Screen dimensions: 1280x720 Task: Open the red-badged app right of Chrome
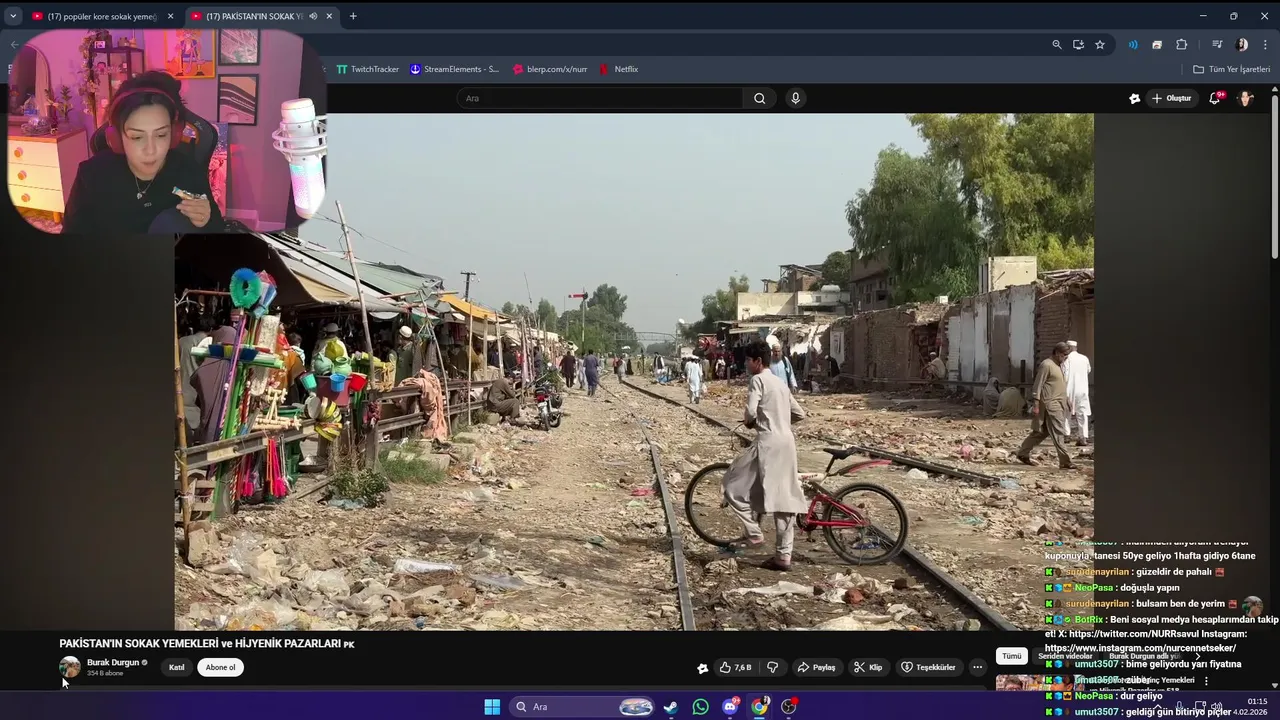pyautogui.click(x=789, y=707)
